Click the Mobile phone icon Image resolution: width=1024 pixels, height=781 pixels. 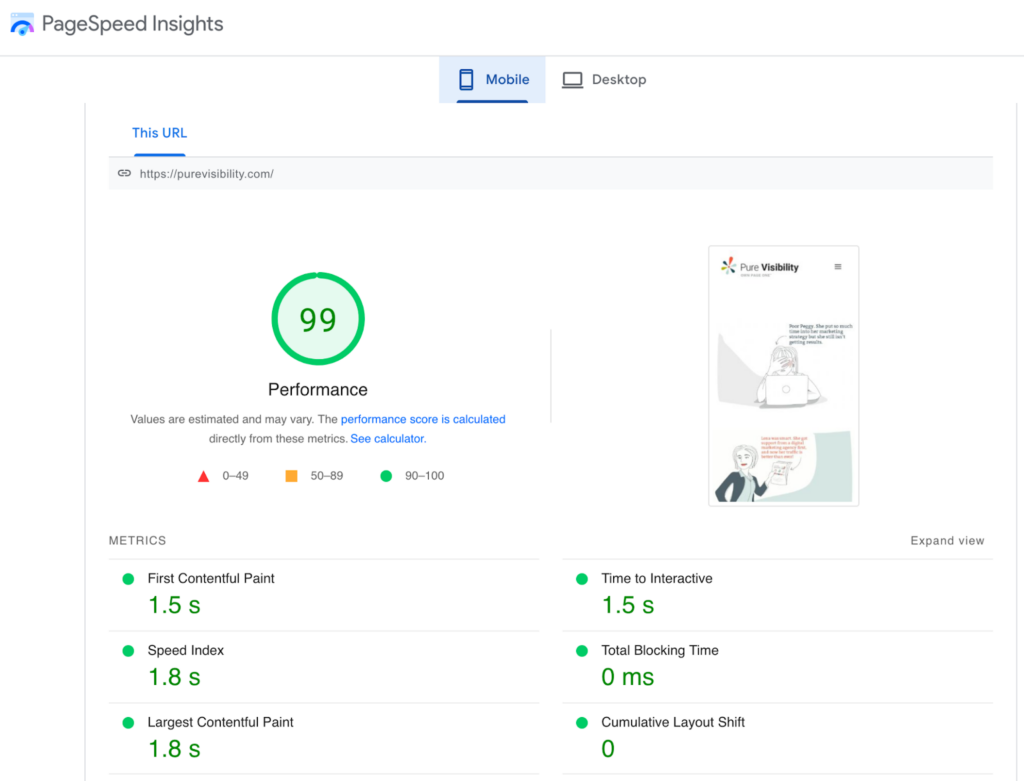click(x=466, y=79)
